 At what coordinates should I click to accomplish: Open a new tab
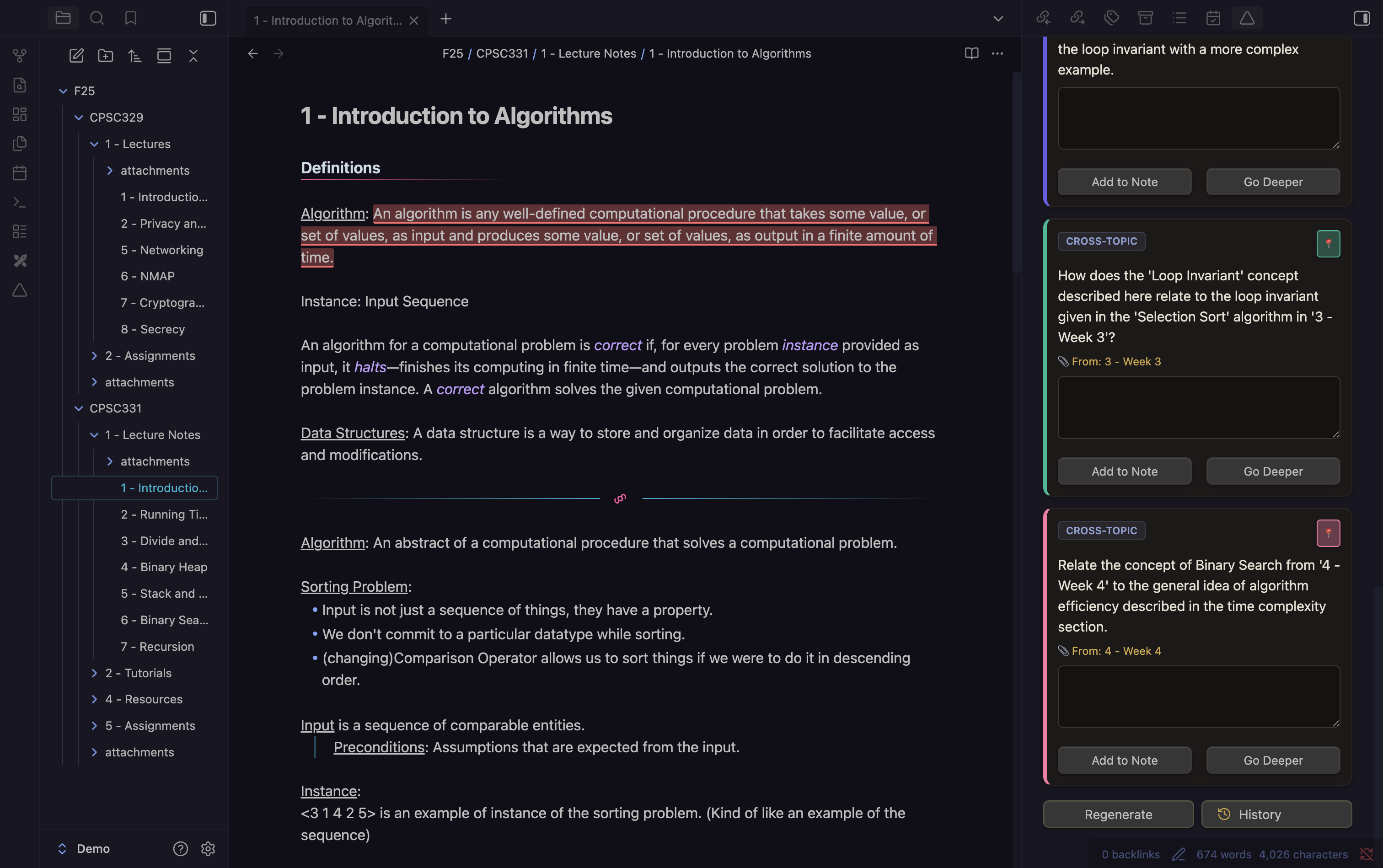point(445,19)
